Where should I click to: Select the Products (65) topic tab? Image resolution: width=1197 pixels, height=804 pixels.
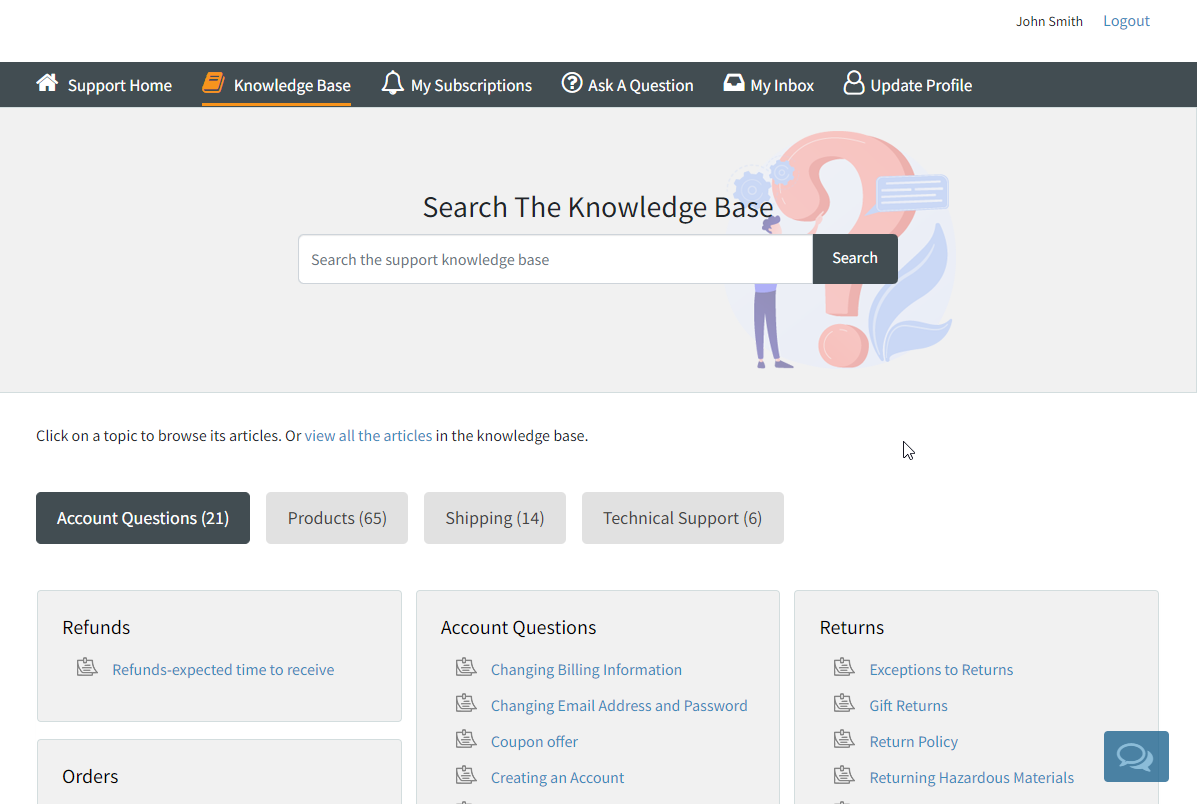click(x=337, y=518)
